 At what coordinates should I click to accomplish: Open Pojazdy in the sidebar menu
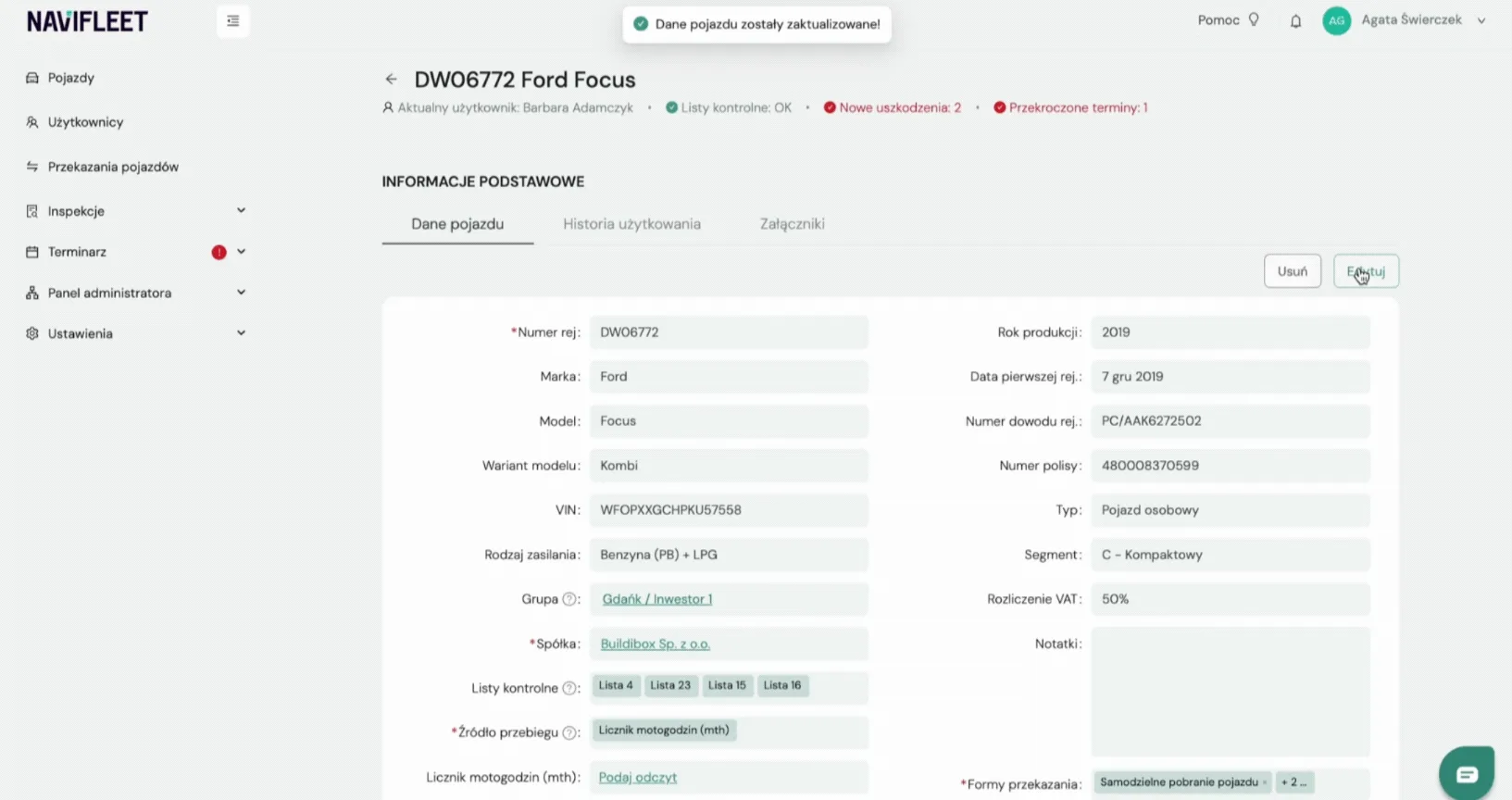coord(71,78)
